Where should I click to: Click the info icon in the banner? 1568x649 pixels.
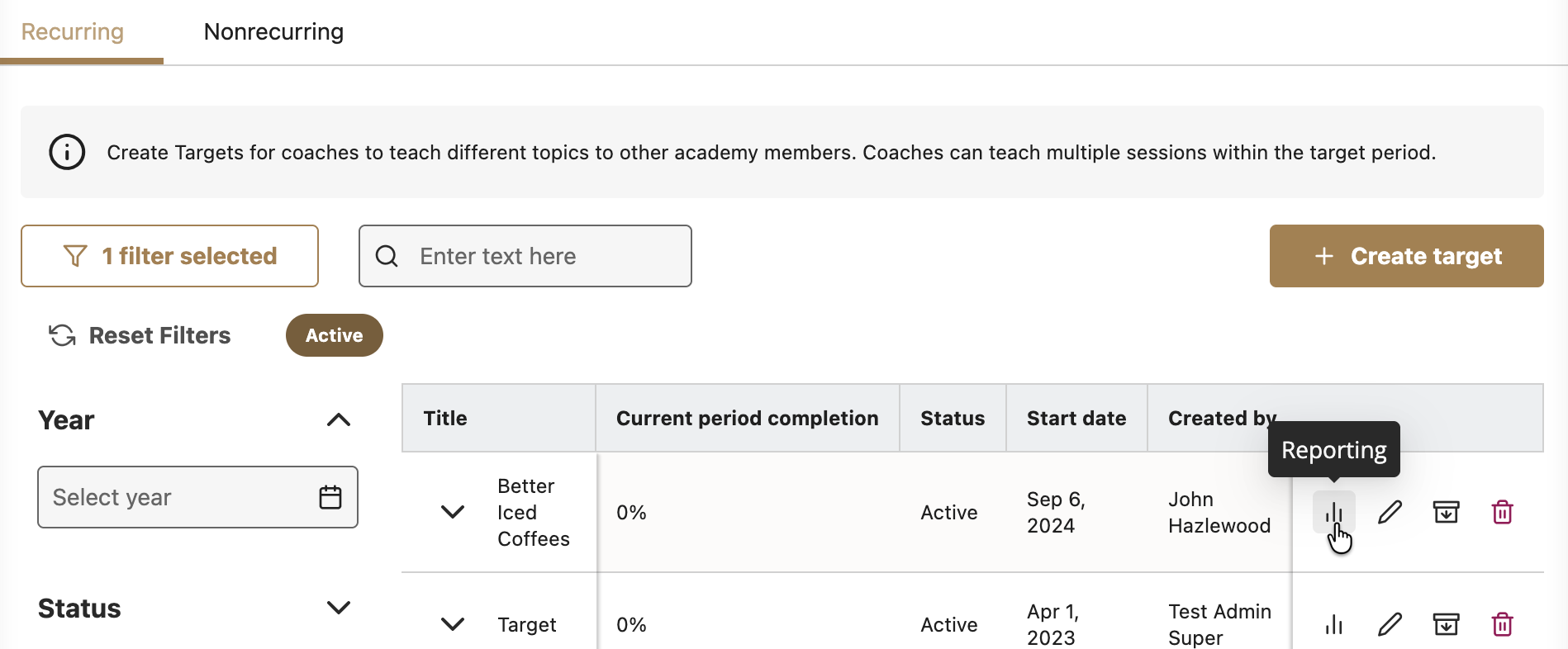pyautogui.click(x=67, y=152)
